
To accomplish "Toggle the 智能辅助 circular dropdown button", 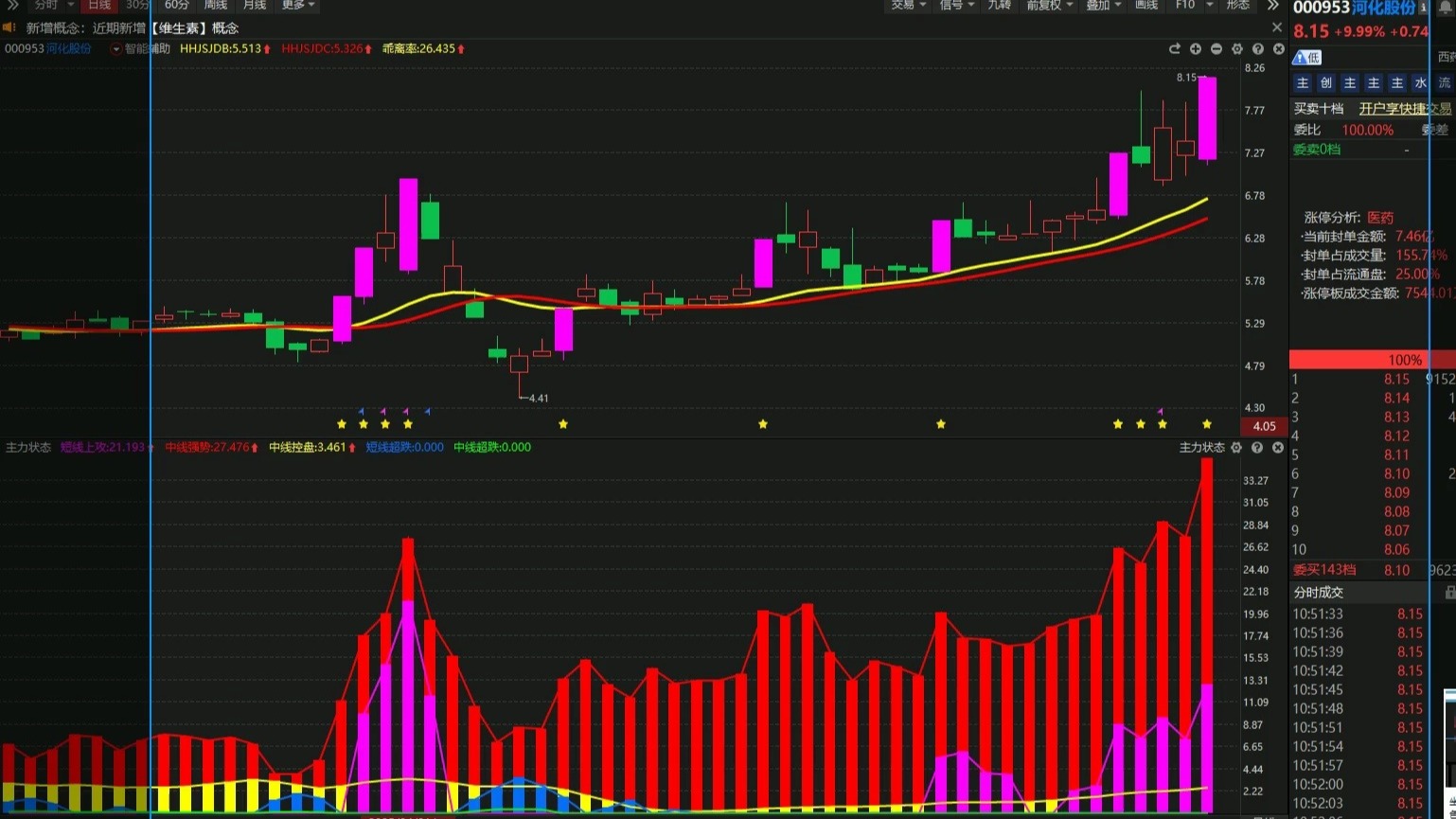I will [116, 49].
